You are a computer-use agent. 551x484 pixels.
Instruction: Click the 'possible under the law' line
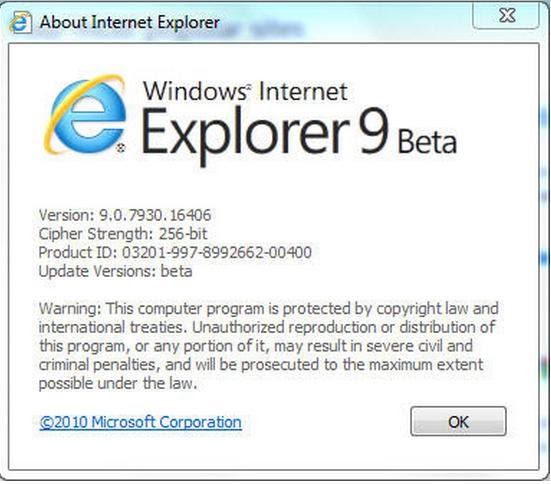click(118, 383)
